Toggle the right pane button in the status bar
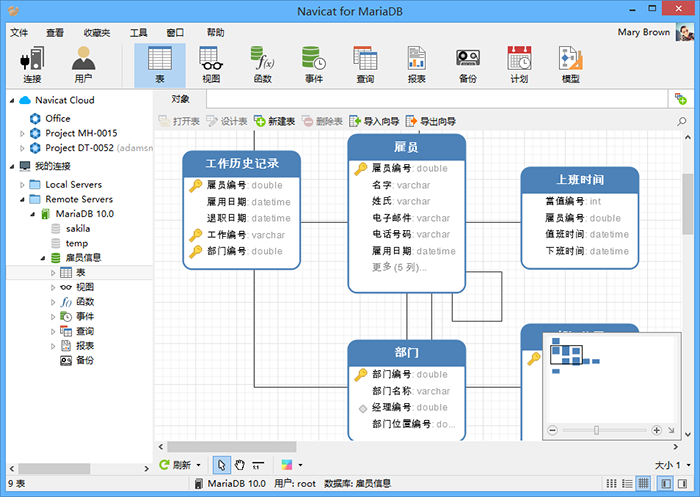This screenshot has width=700, height=497. pos(682,484)
